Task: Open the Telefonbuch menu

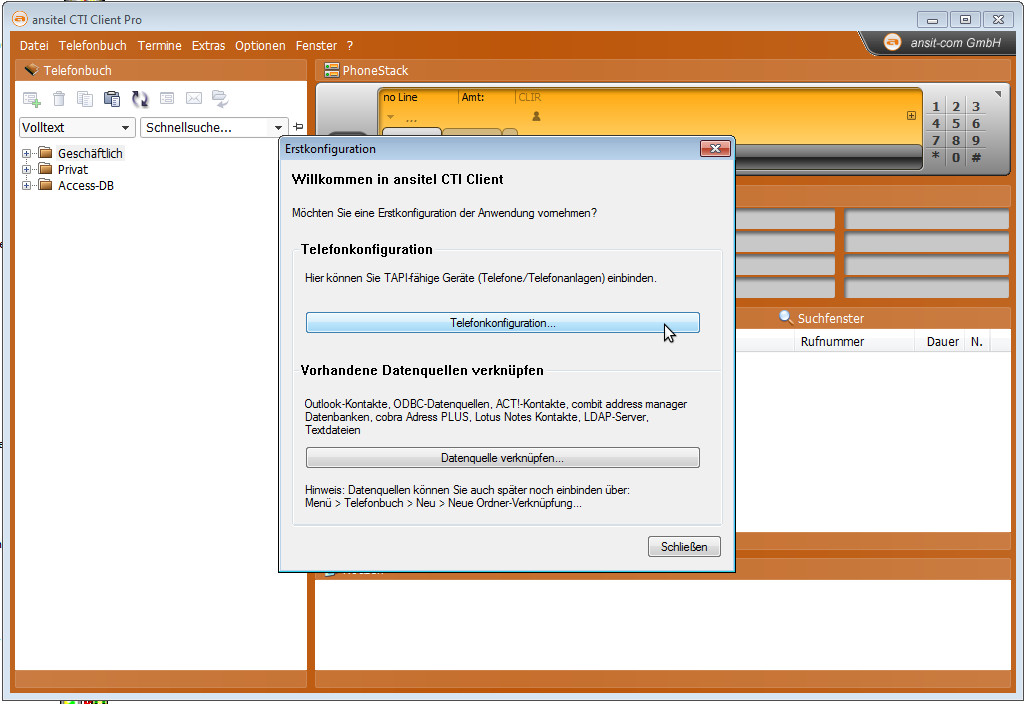Action: point(92,45)
